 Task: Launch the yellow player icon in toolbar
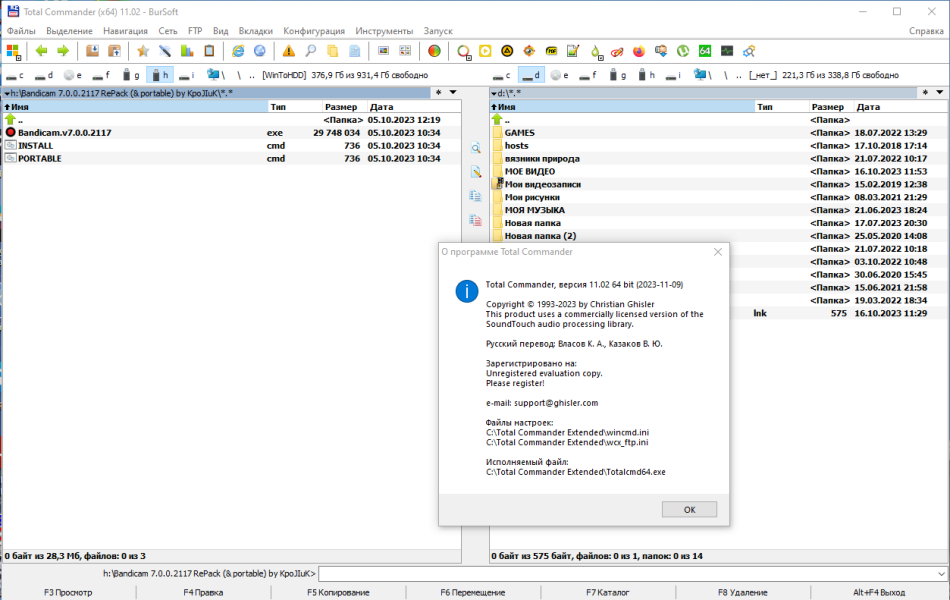tap(485, 52)
